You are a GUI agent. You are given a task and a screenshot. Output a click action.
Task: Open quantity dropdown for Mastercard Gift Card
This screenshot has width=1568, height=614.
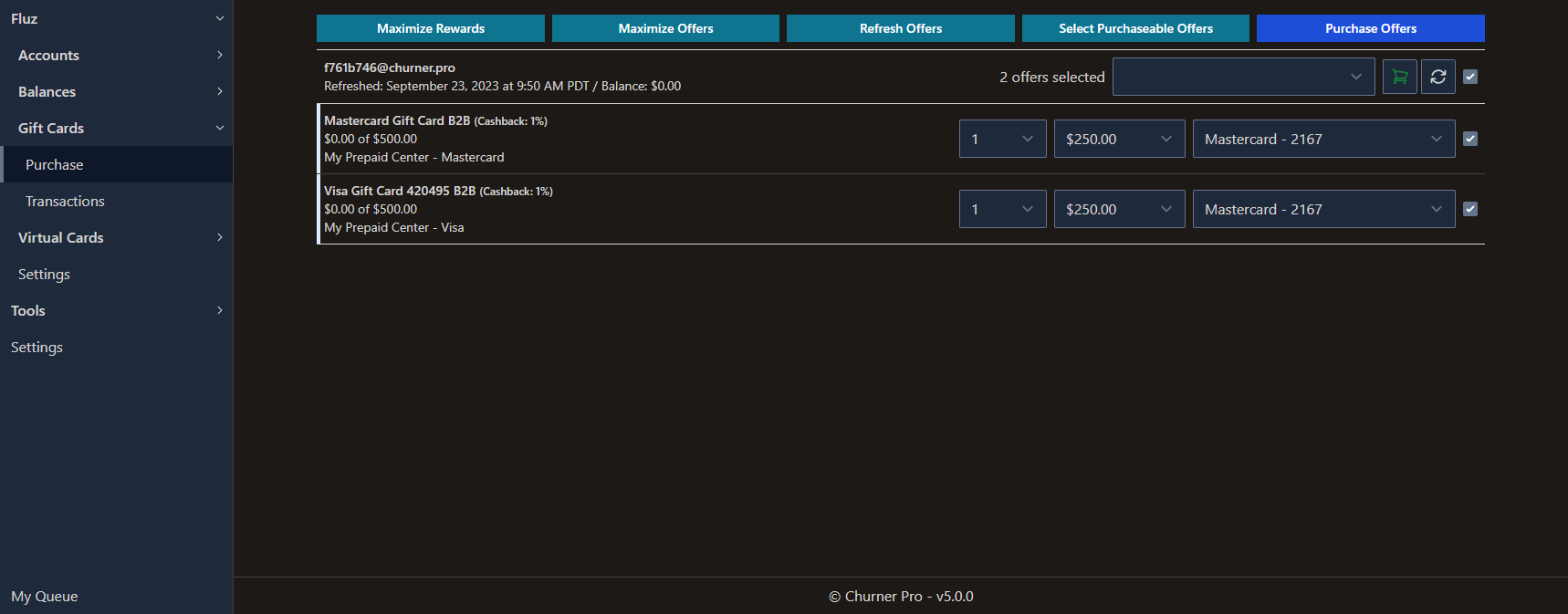[x=1002, y=139]
